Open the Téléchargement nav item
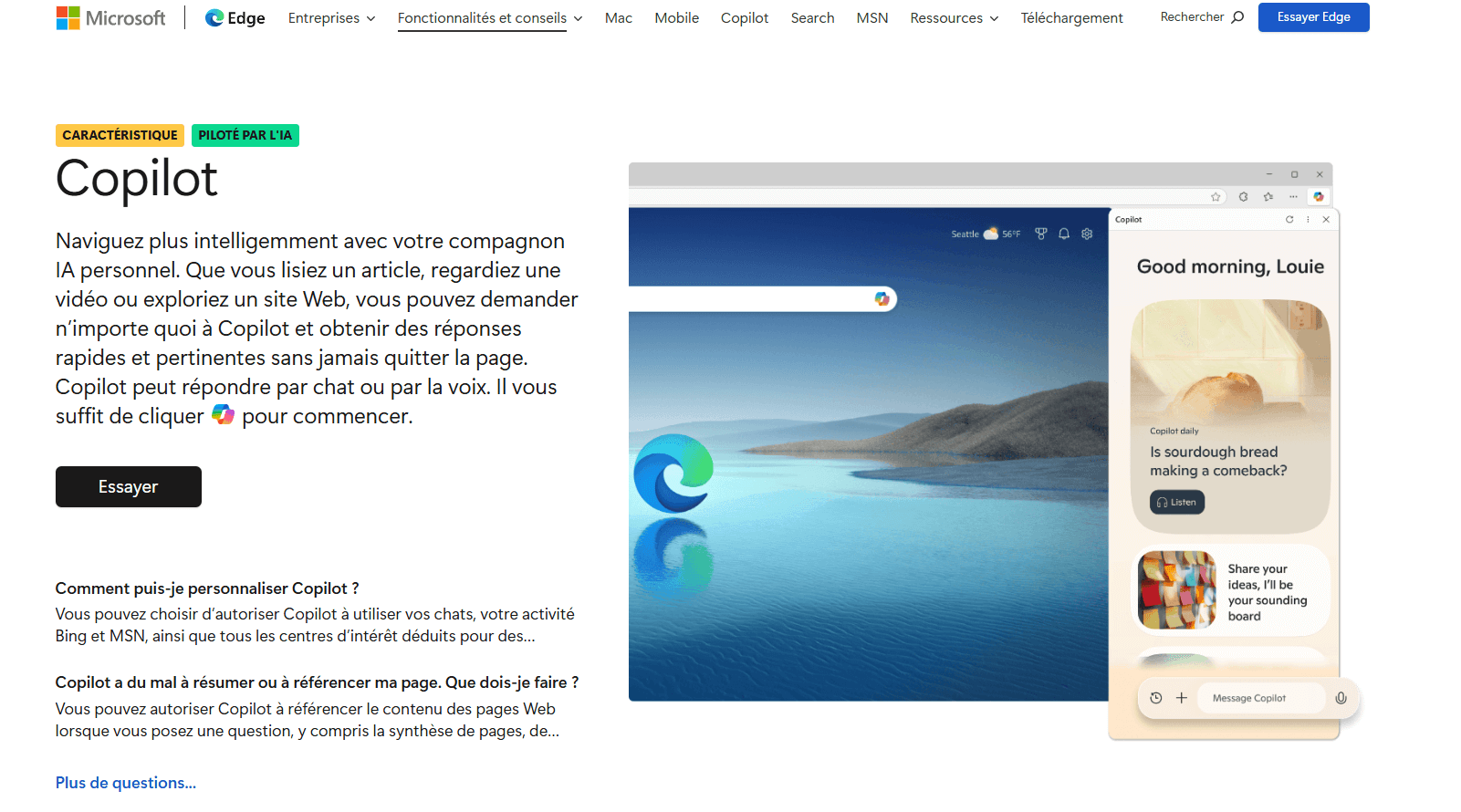 (1072, 18)
